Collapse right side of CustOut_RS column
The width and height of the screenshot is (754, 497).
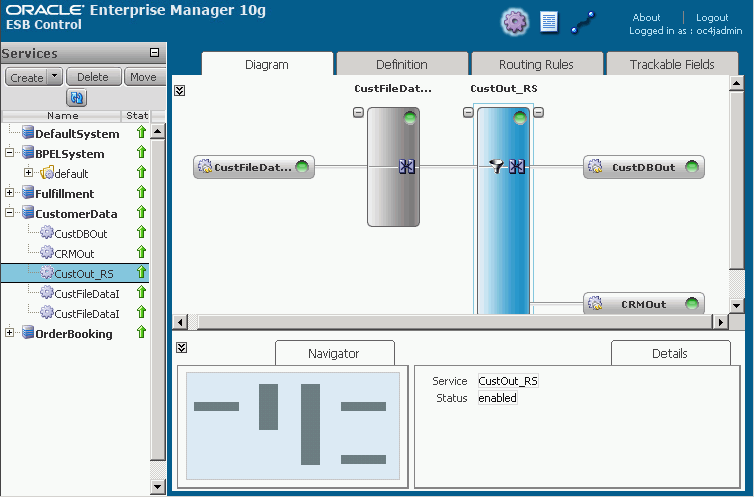pyautogui.click(x=539, y=112)
